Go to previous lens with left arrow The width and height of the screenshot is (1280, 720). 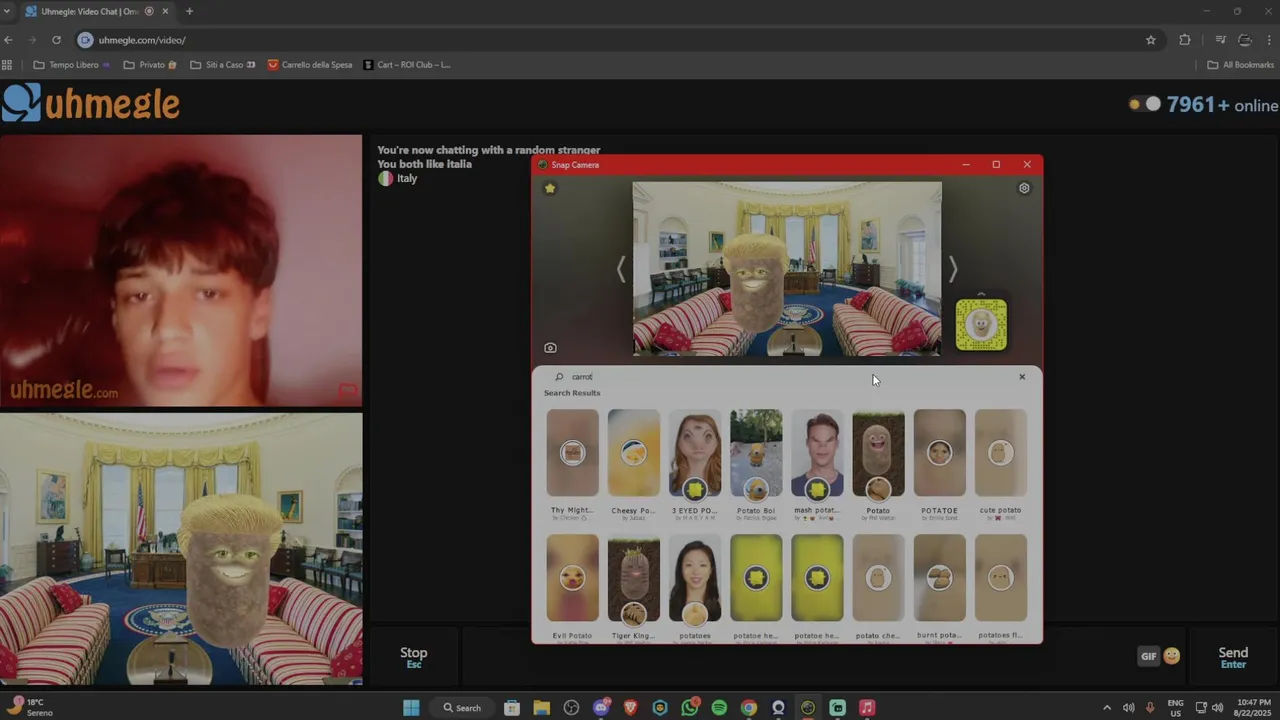pos(621,269)
